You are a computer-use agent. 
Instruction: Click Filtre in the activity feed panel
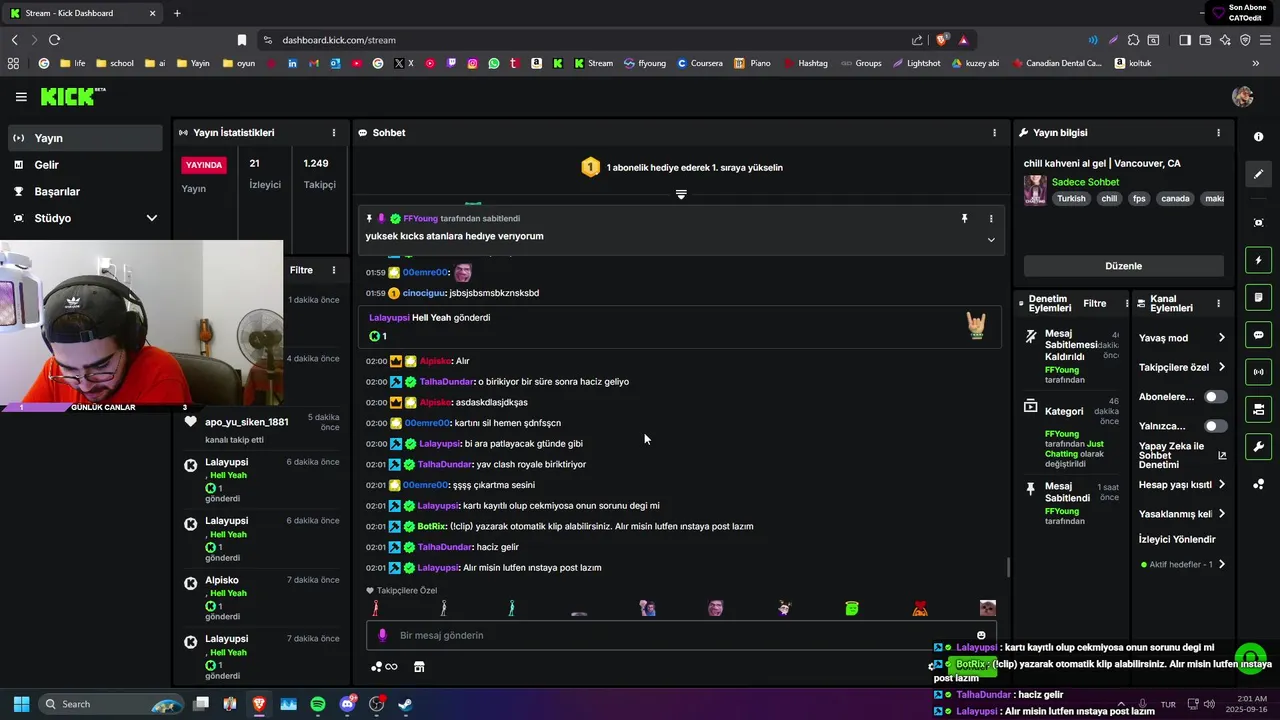pos(301,270)
